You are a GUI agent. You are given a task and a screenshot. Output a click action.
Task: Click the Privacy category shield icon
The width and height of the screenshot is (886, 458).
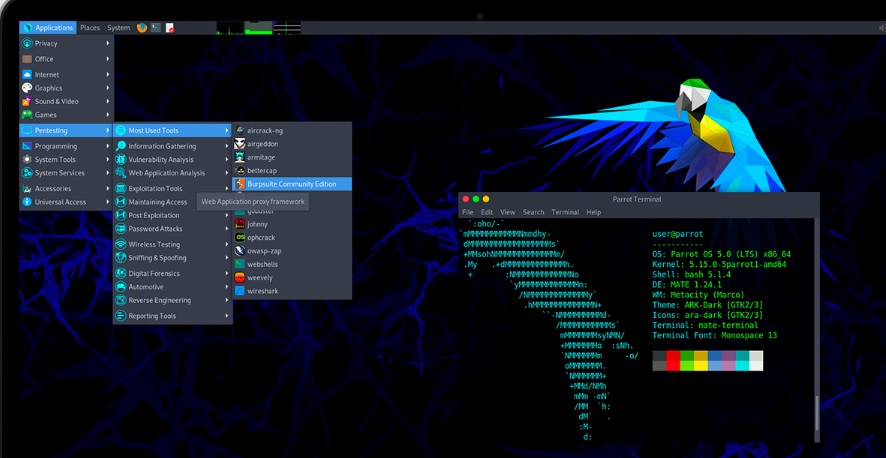[x=27, y=43]
